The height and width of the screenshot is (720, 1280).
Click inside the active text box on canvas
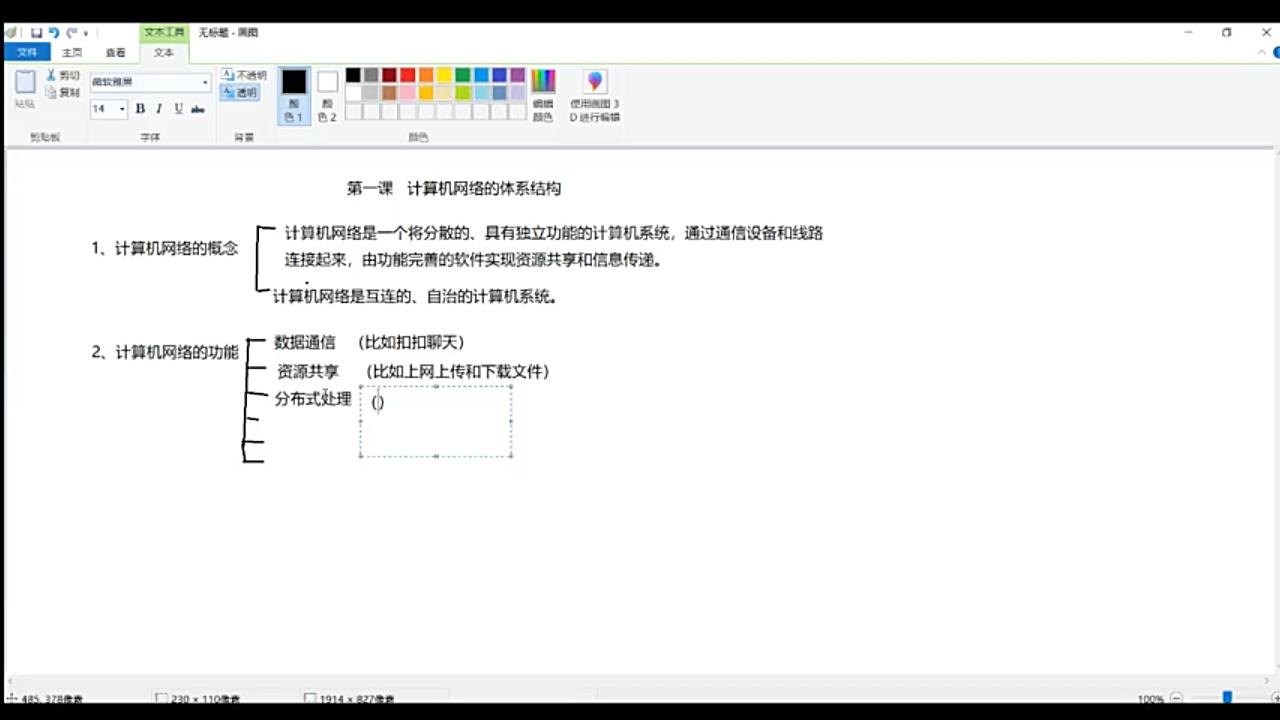tap(436, 421)
